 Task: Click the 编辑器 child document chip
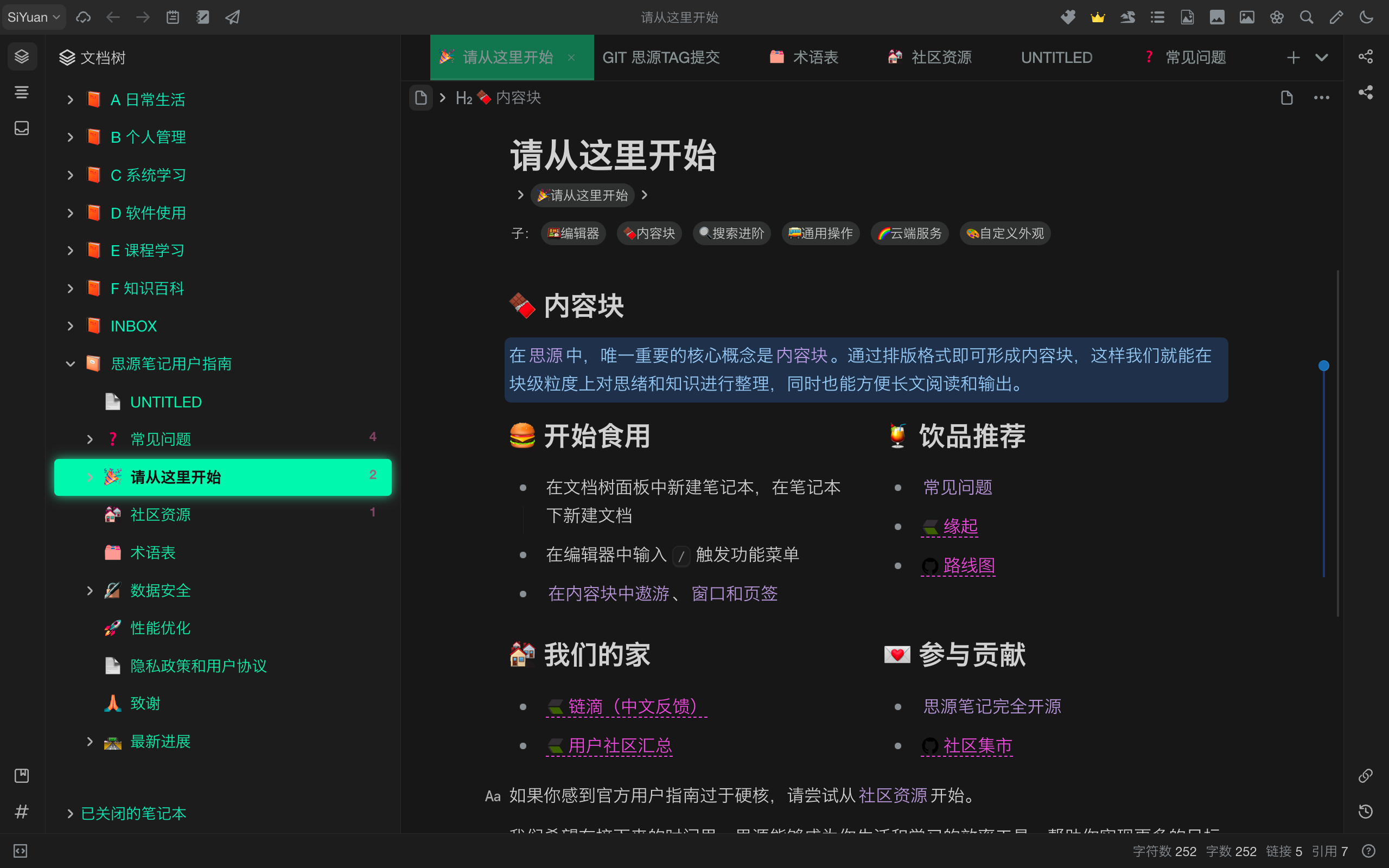pyautogui.click(x=573, y=234)
